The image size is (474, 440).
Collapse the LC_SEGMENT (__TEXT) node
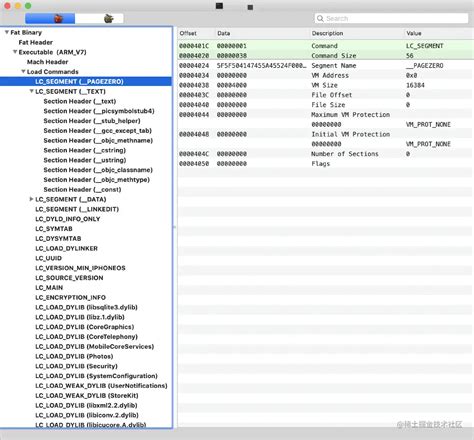point(32,91)
